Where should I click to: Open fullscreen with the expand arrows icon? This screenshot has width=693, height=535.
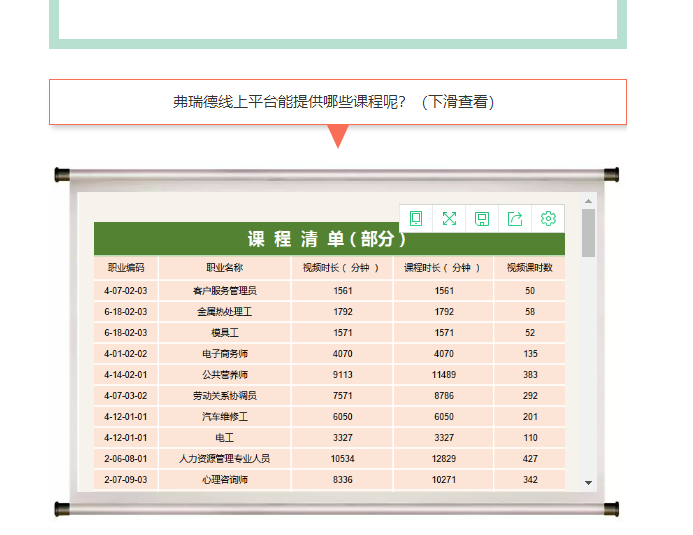(x=449, y=219)
